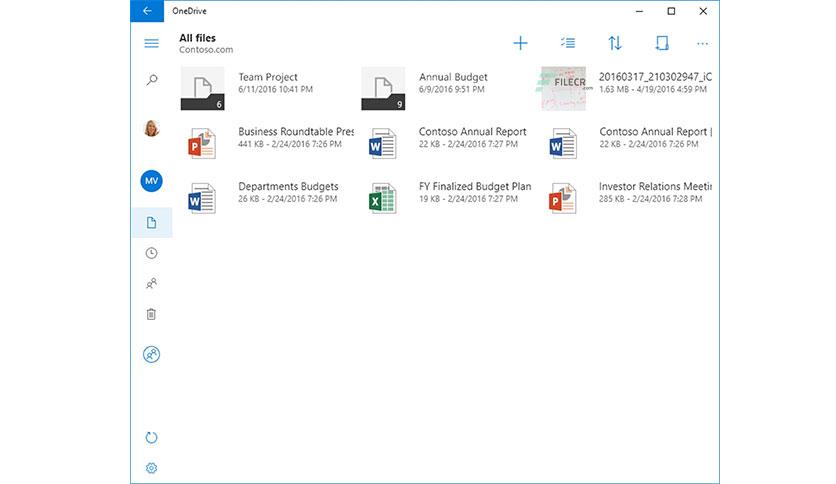
Task: Open the Shared people sidebar icon
Action: point(151,283)
